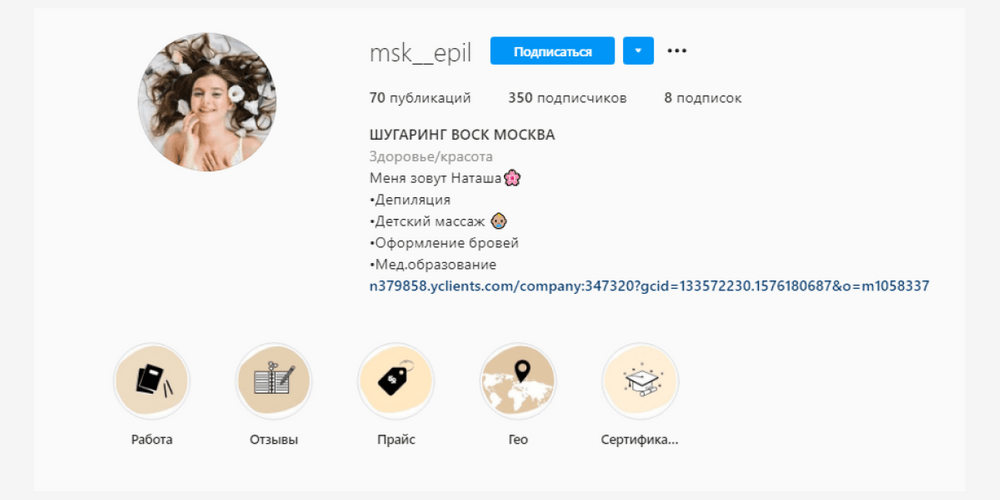Select the 70 публикаций posts counter
Viewport: 1000px width, 500px height.
(420, 98)
